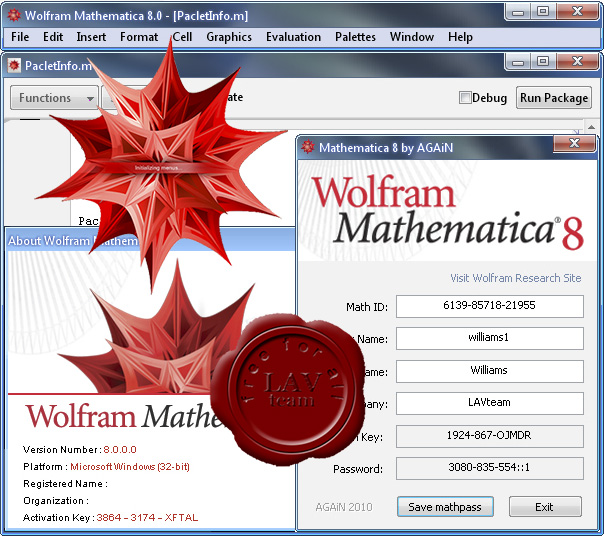
Task: Enable the Debug checkbox
Action: pos(465,97)
